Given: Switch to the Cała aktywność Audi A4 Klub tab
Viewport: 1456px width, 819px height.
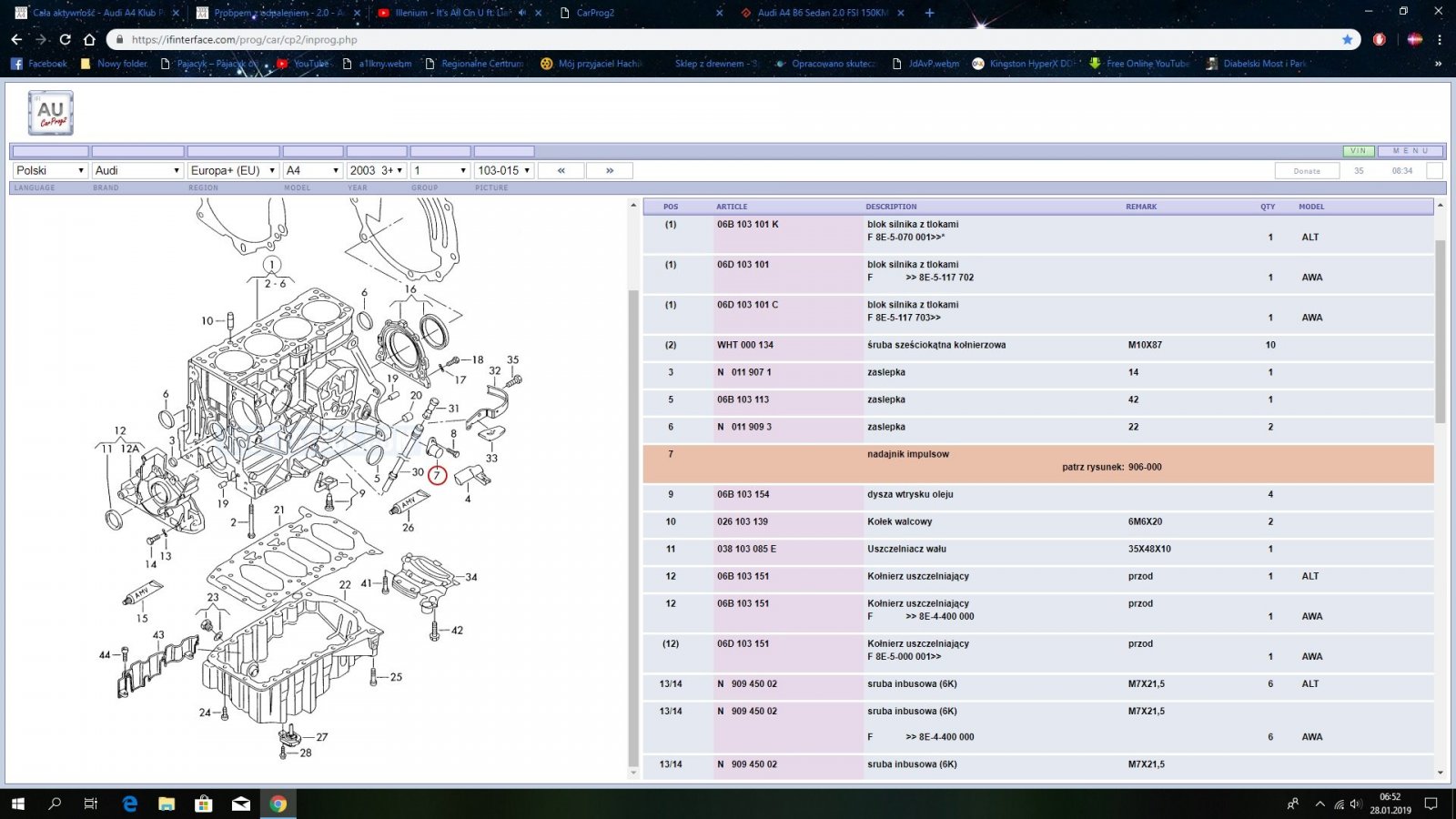Looking at the screenshot, I should coord(96,13).
